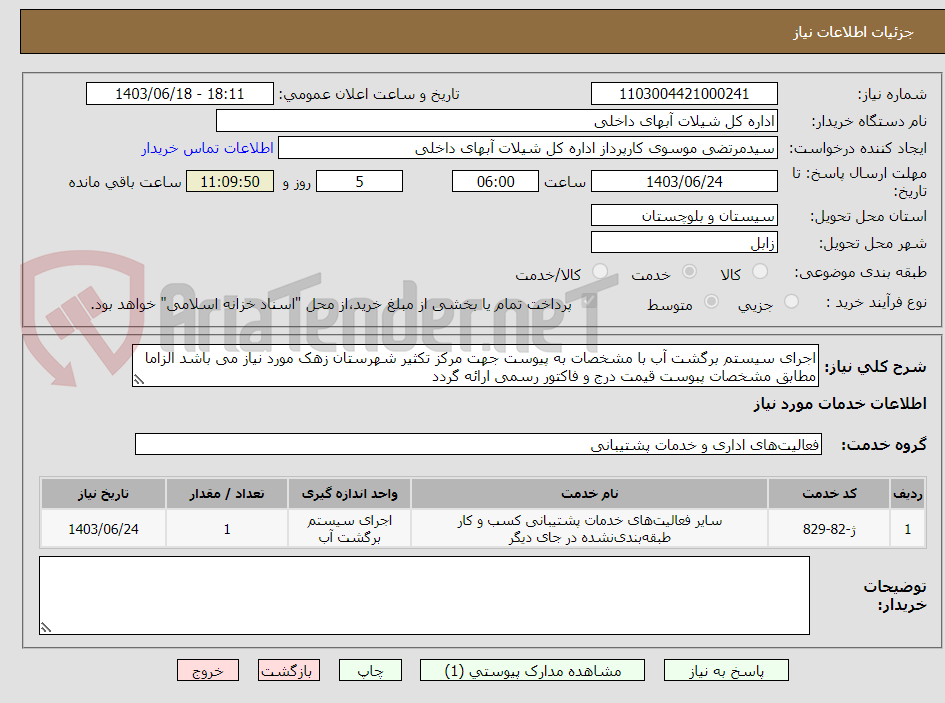Click the deadline time field 06:00
The width and height of the screenshot is (945, 703).
(x=495, y=181)
